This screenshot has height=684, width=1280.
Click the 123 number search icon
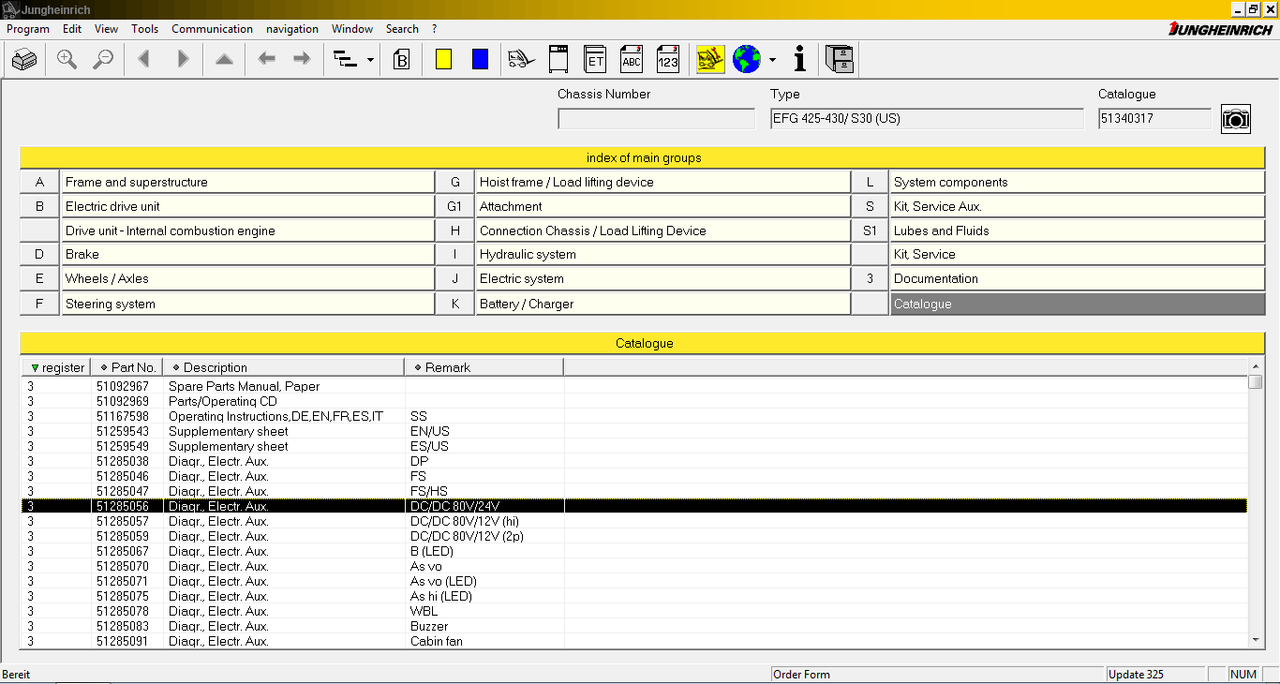coord(667,60)
